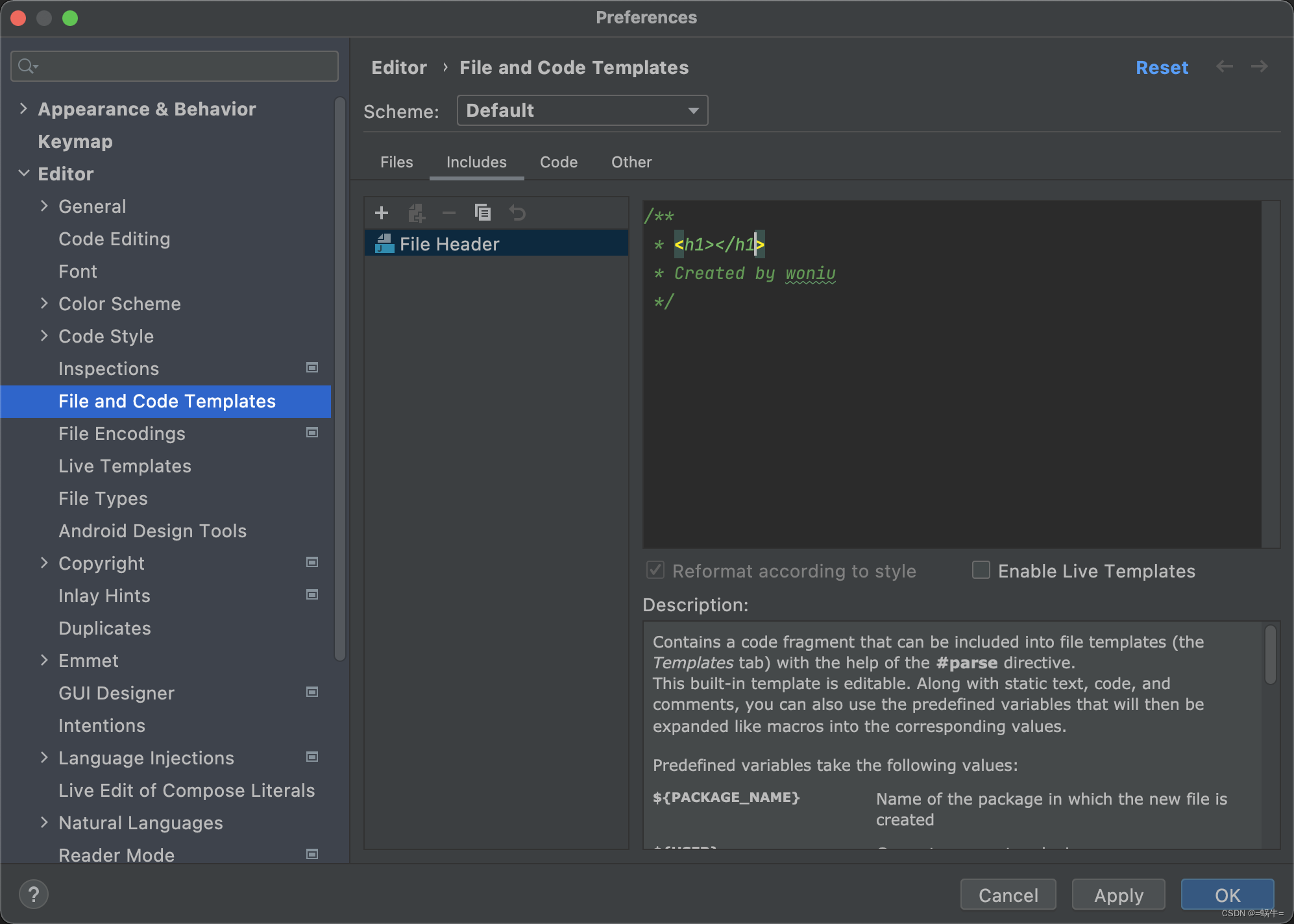Expand the Code Style subsection
This screenshot has height=924, width=1294.
[x=44, y=335]
